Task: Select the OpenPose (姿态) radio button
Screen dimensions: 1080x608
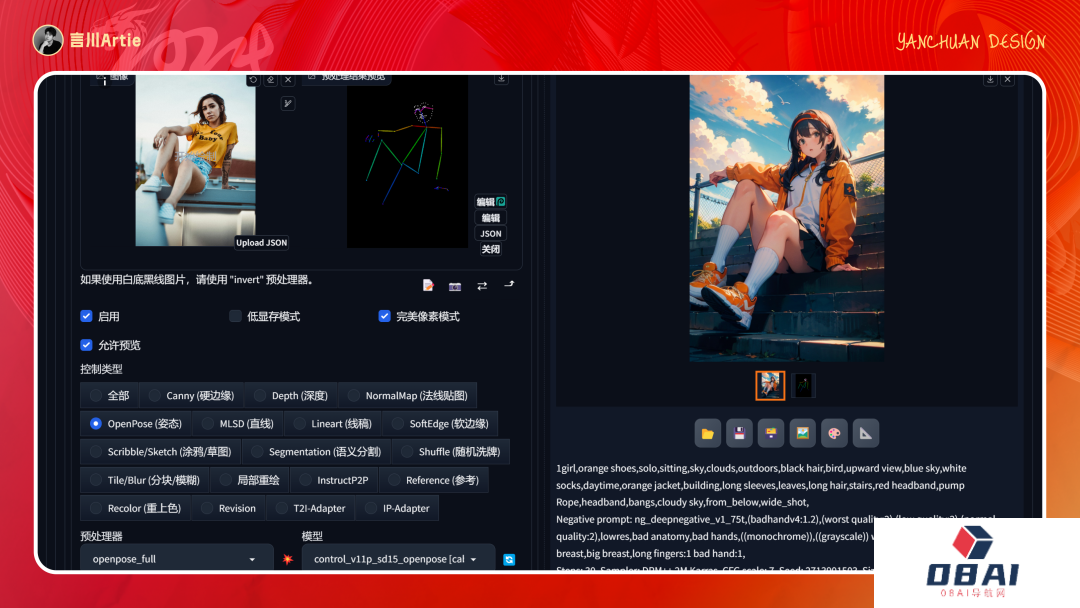Action: (x=96, y=423)
